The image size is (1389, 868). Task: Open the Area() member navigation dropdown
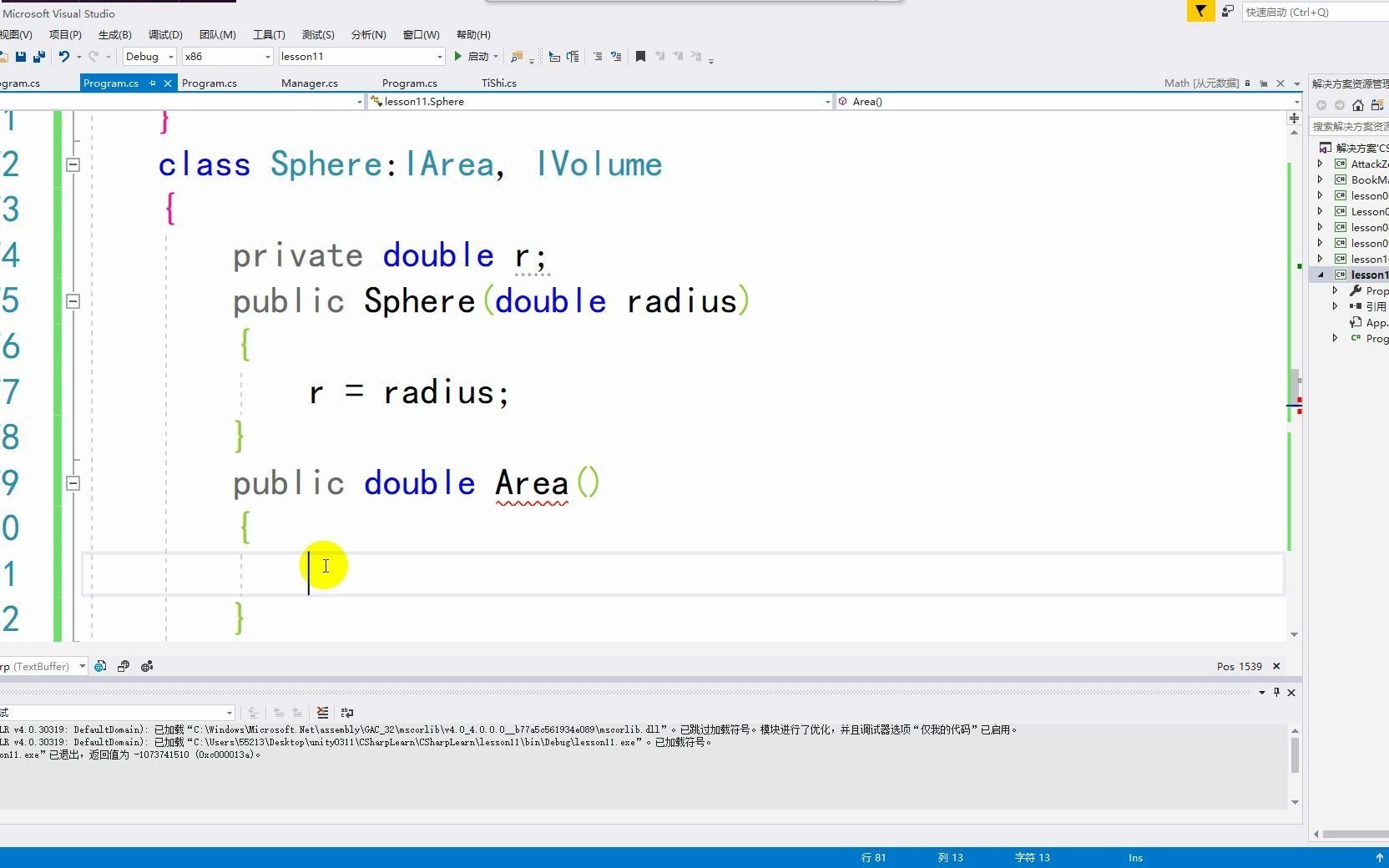[x=1068, y=101]
